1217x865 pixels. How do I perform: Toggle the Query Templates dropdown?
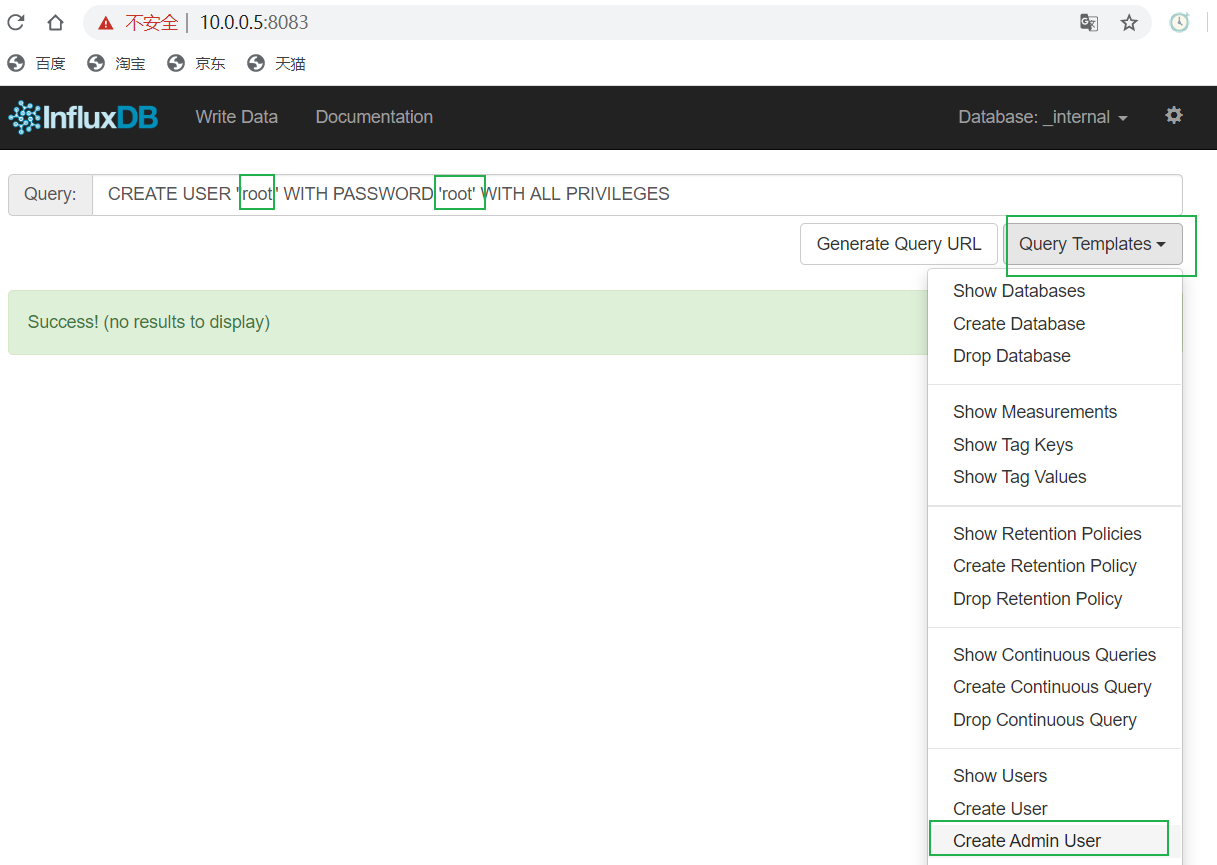point(1093,244)
